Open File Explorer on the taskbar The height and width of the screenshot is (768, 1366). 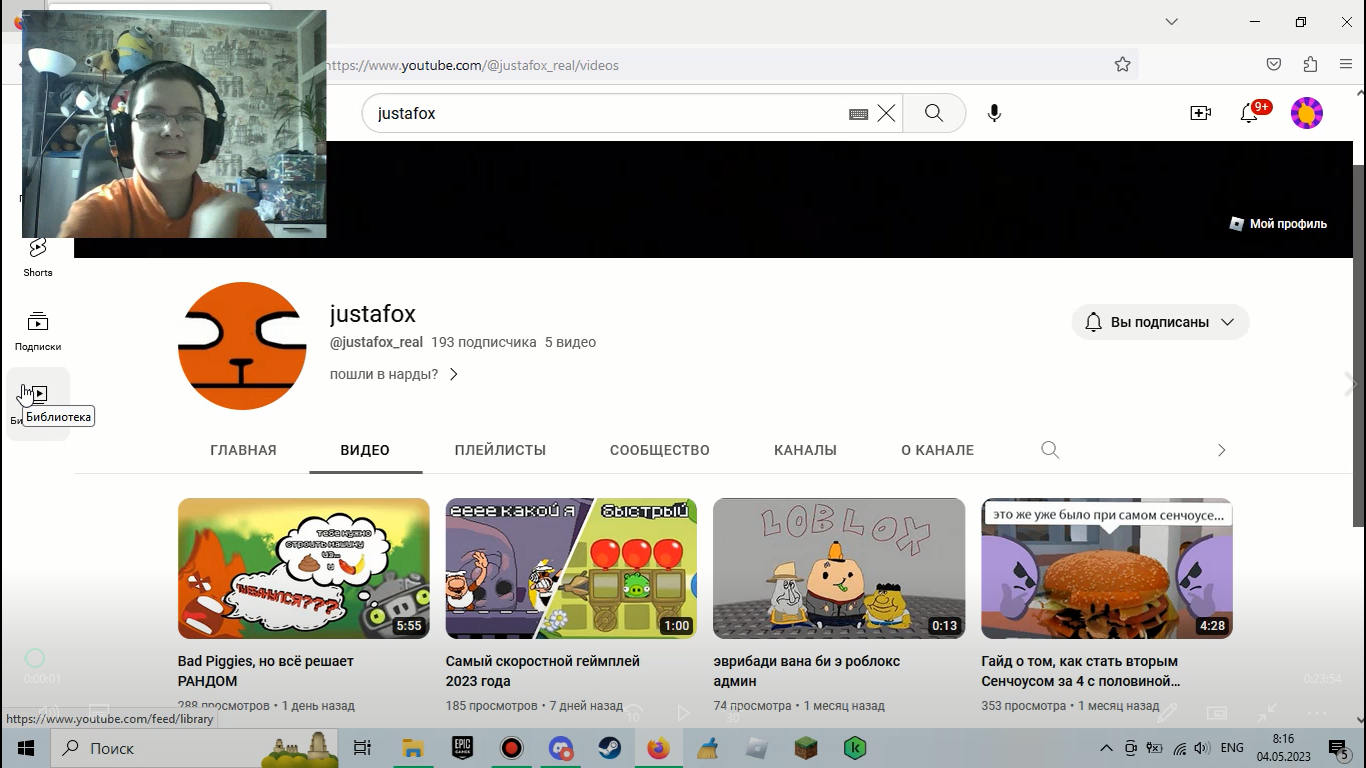(413, 748)
